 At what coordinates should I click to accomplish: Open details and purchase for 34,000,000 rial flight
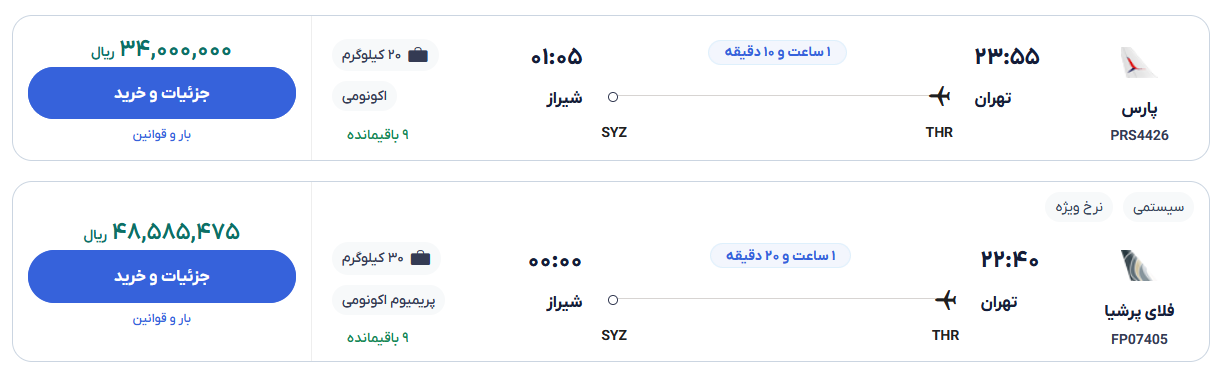coord(162,93)
